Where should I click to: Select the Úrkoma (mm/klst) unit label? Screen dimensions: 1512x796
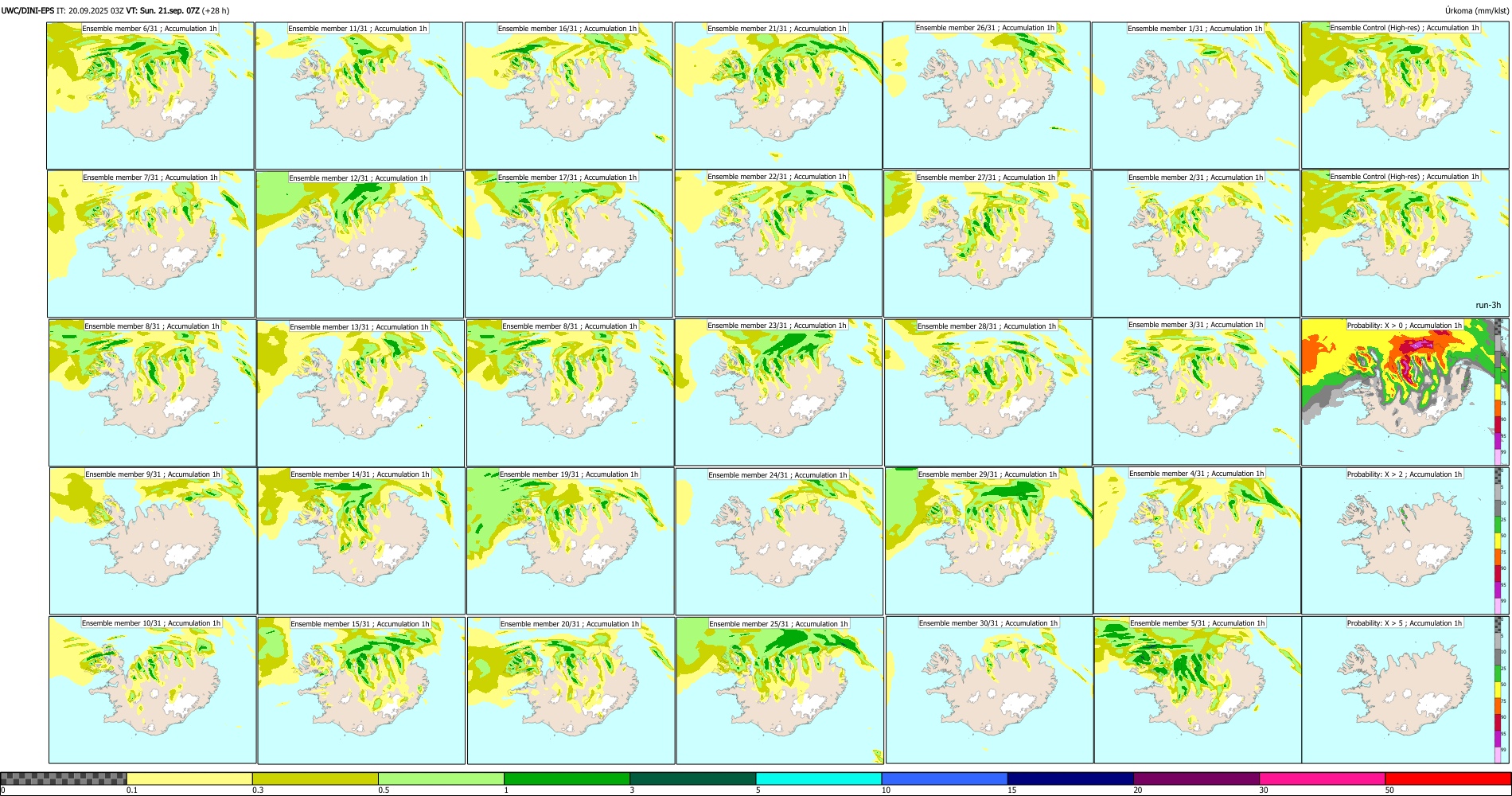click(x=1476, y=10)
